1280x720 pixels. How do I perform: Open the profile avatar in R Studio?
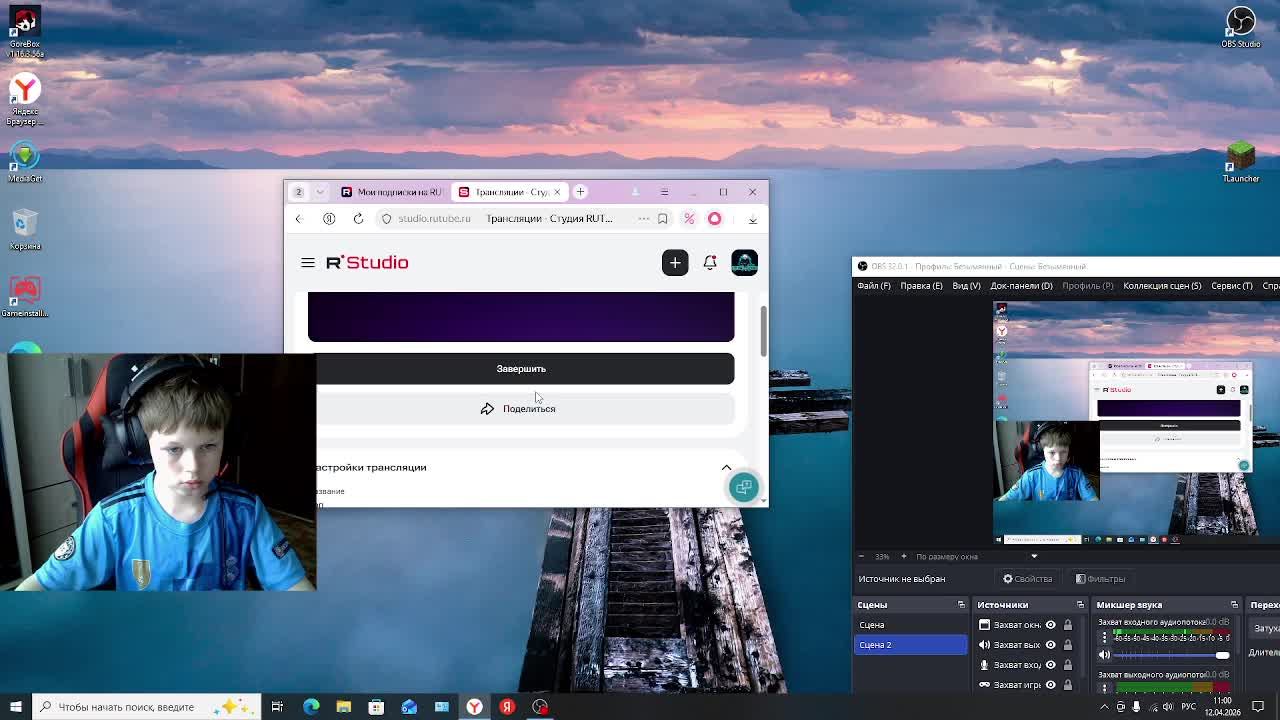coord(745,262)
